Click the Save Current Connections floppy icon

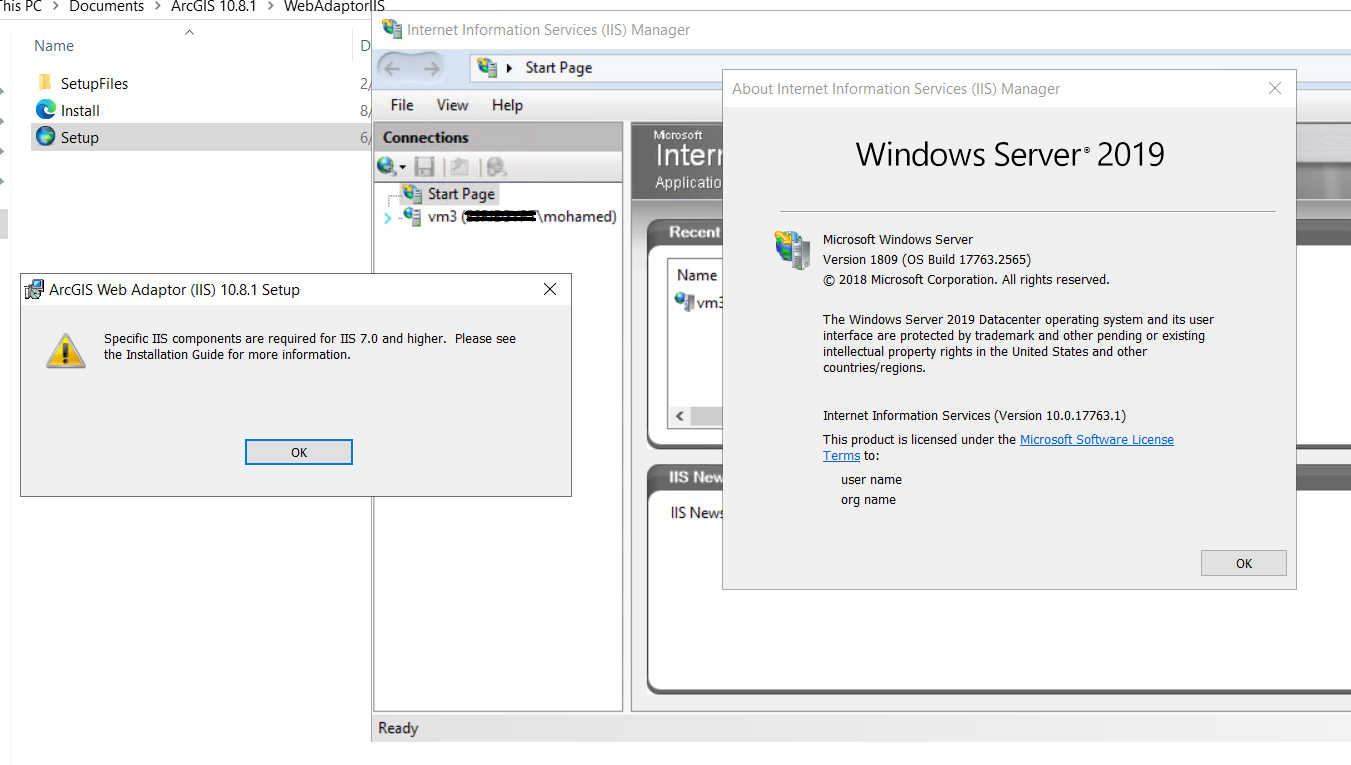[x=424, y=167]
